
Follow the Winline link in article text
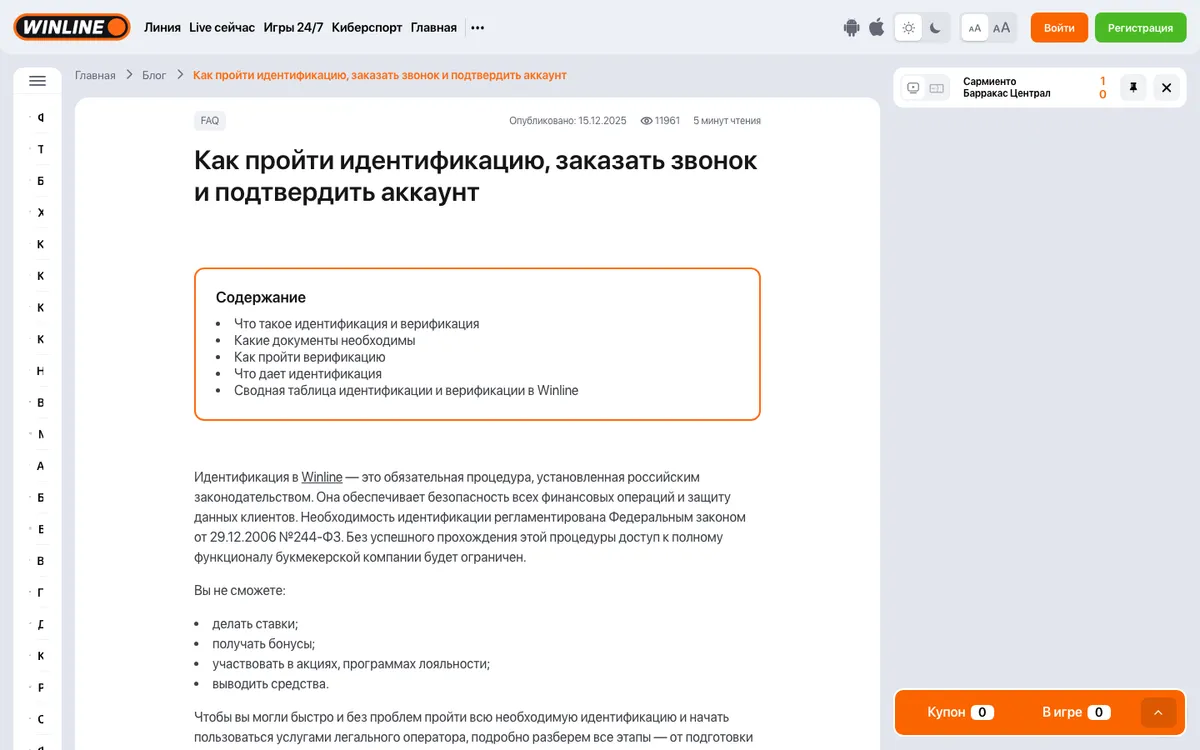322,477
